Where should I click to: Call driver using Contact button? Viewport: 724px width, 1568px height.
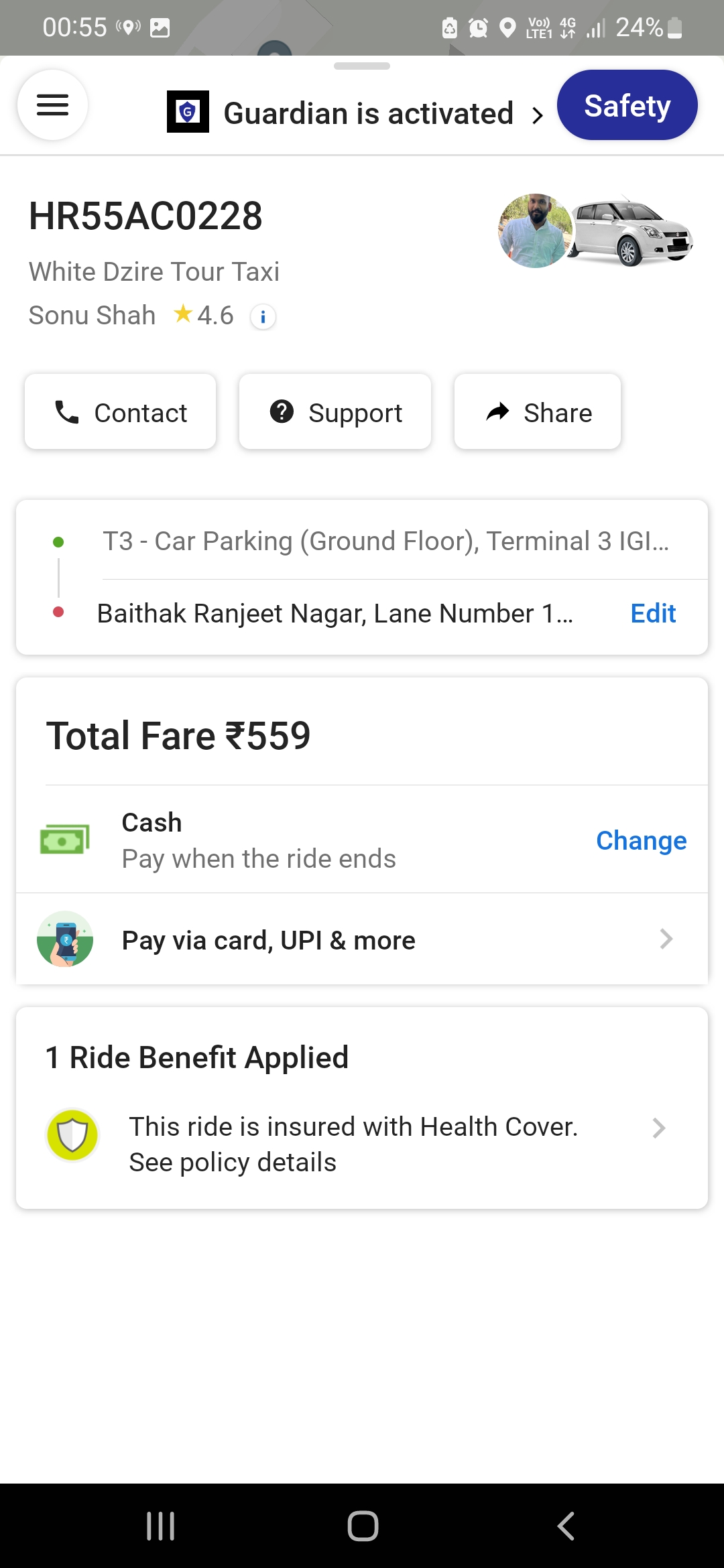121,412
